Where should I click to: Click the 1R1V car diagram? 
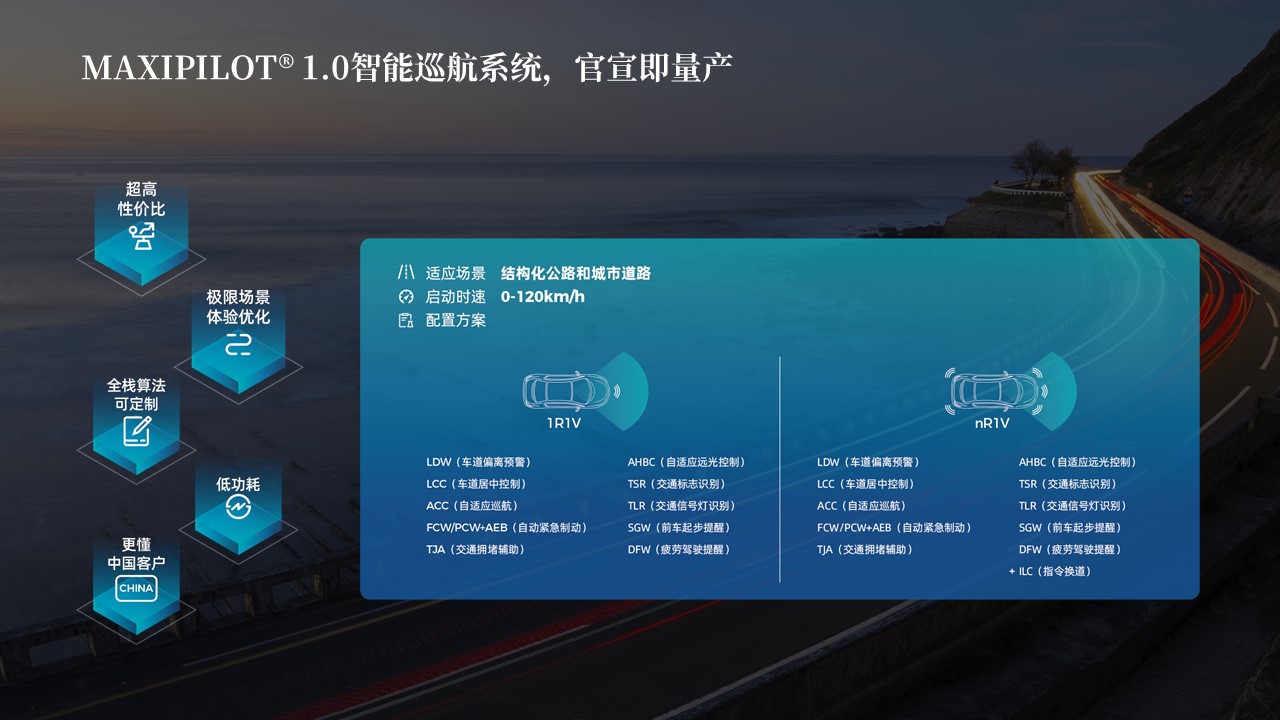[x=585, y=391]
